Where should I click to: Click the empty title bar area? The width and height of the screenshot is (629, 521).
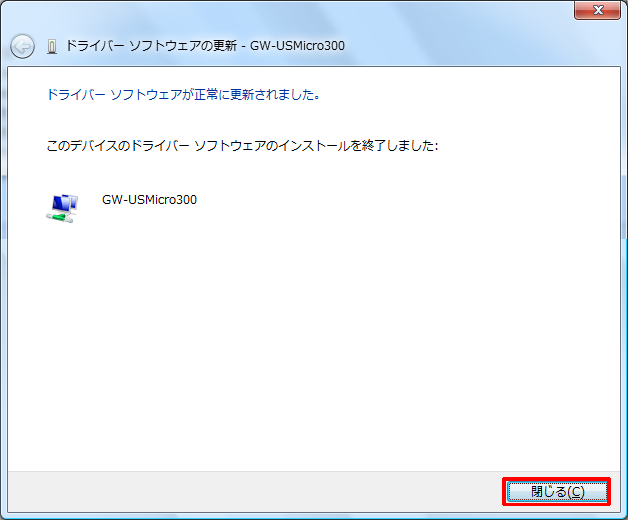point(300,12)
